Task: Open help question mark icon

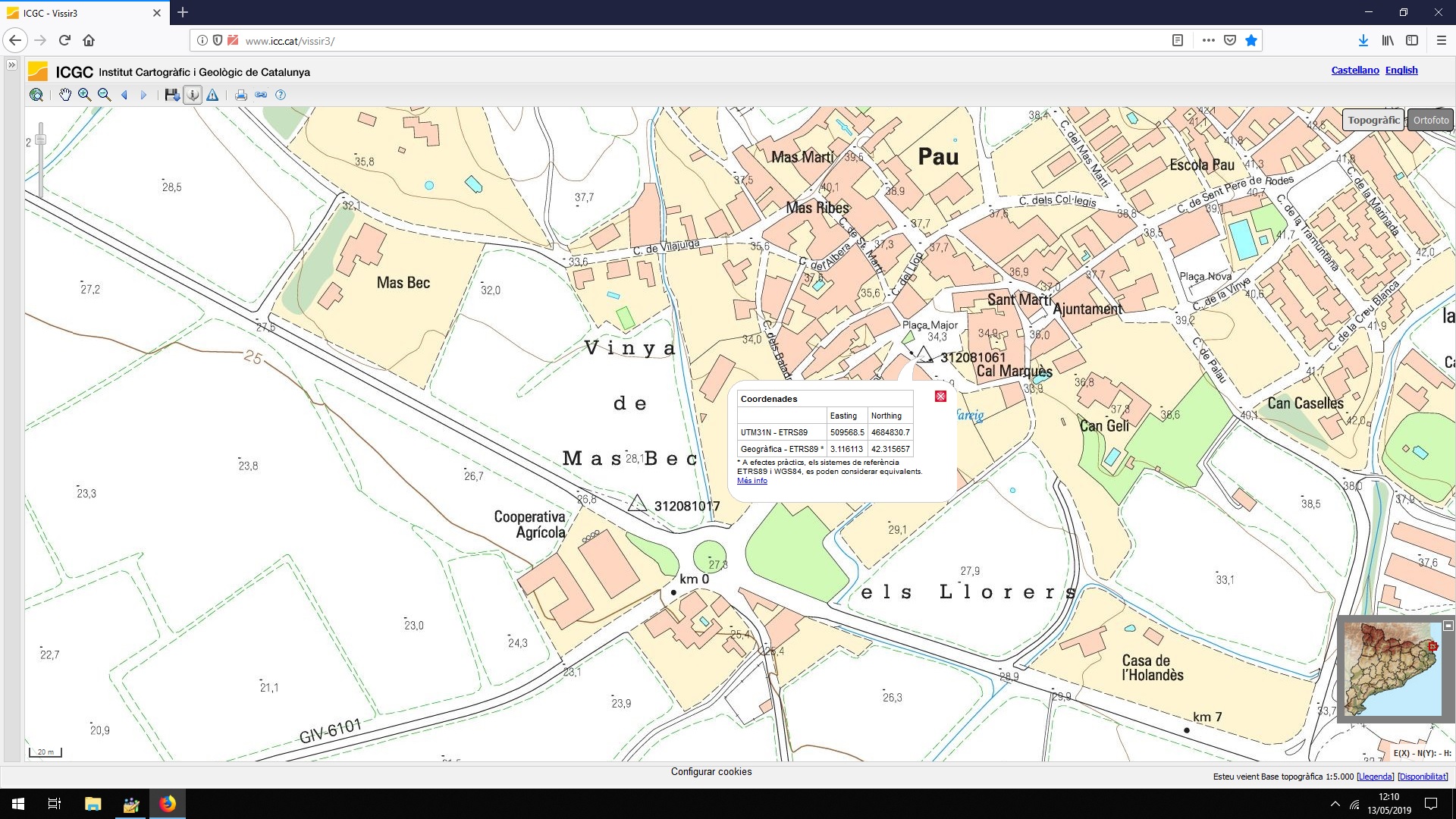Action: (x=281, y=95)
